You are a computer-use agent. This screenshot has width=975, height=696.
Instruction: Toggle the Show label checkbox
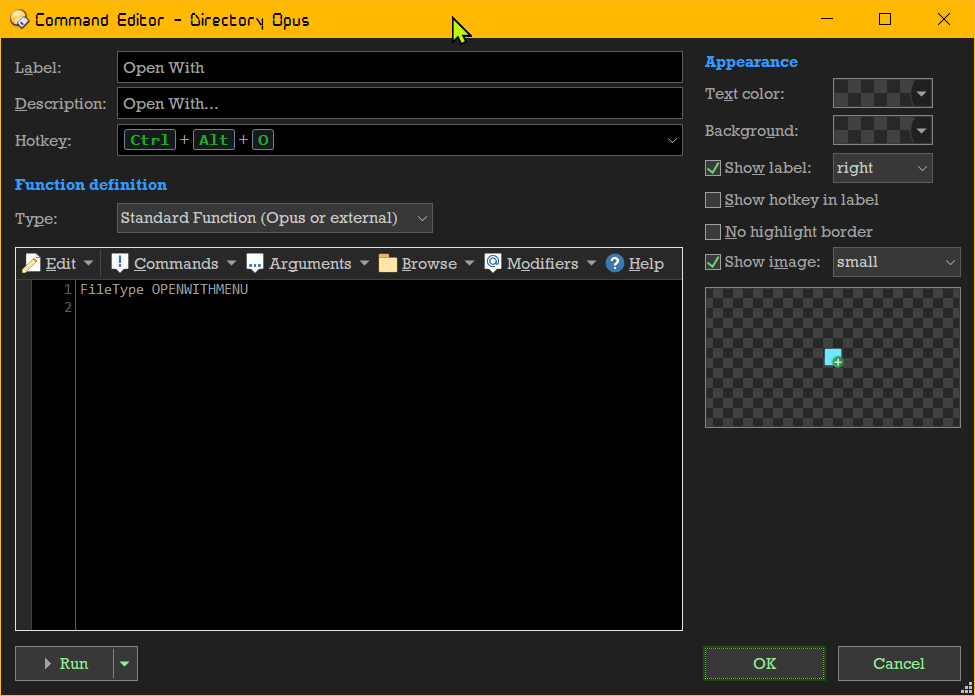click(713, 168)
